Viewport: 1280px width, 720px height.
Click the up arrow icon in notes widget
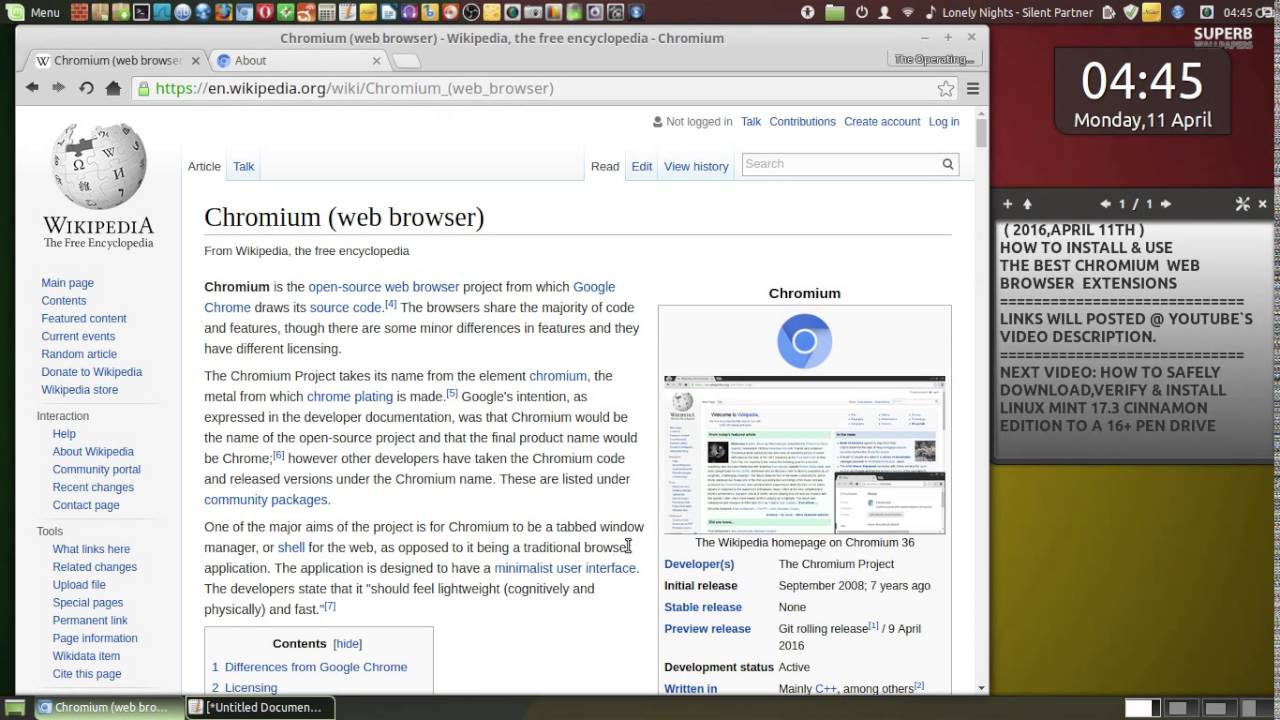[1027, 204]
